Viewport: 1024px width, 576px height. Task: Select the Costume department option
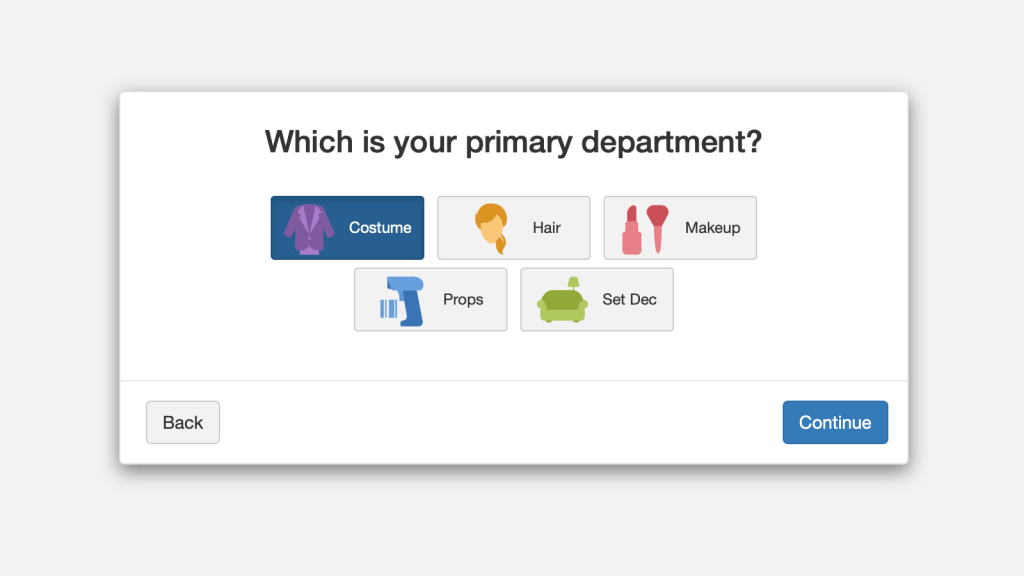point(347,228)
